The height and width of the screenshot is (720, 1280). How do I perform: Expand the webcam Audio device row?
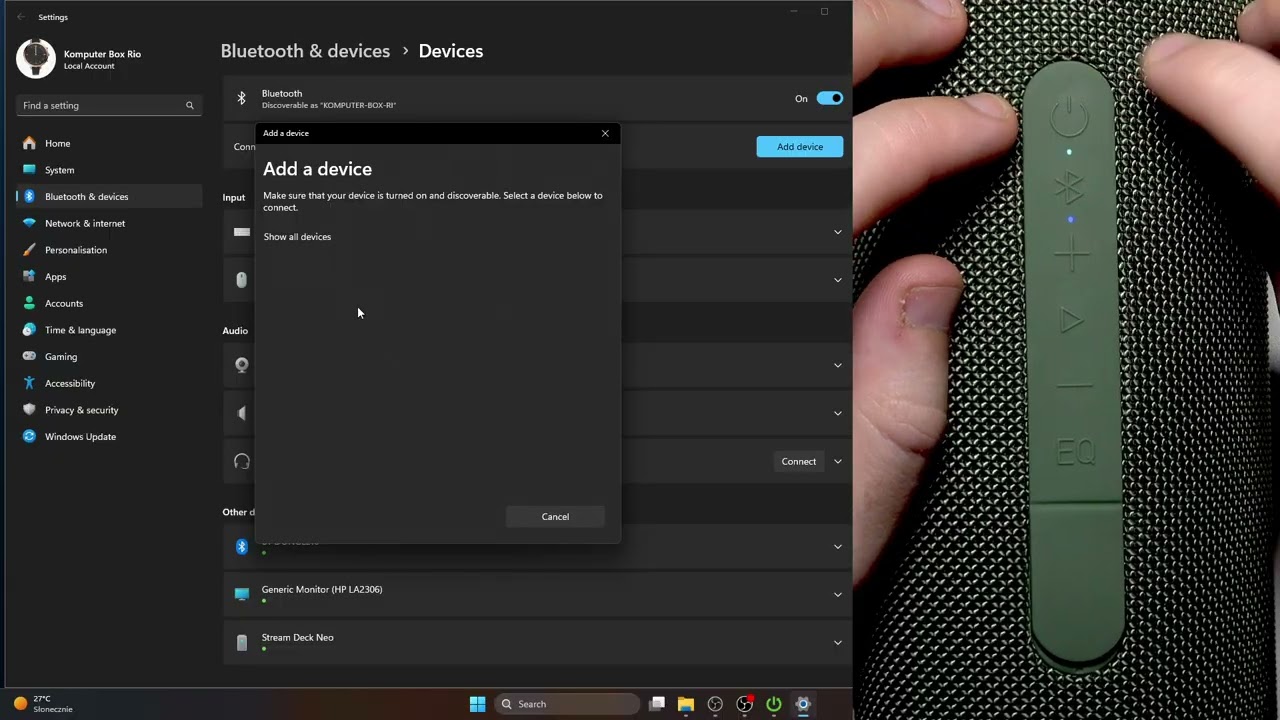(838, 365)
